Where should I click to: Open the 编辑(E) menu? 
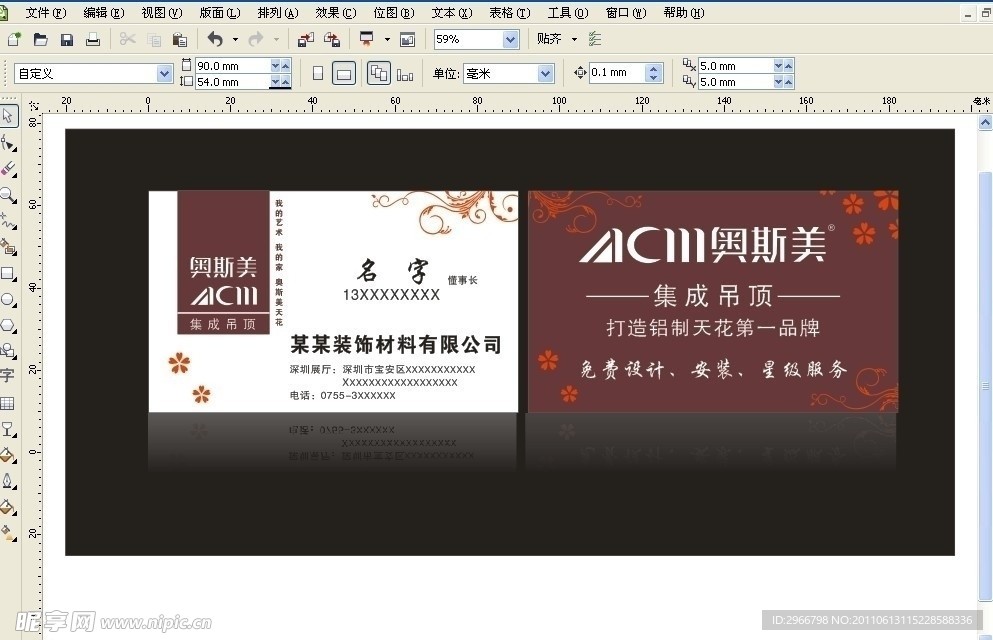click(x=104, y=13)
